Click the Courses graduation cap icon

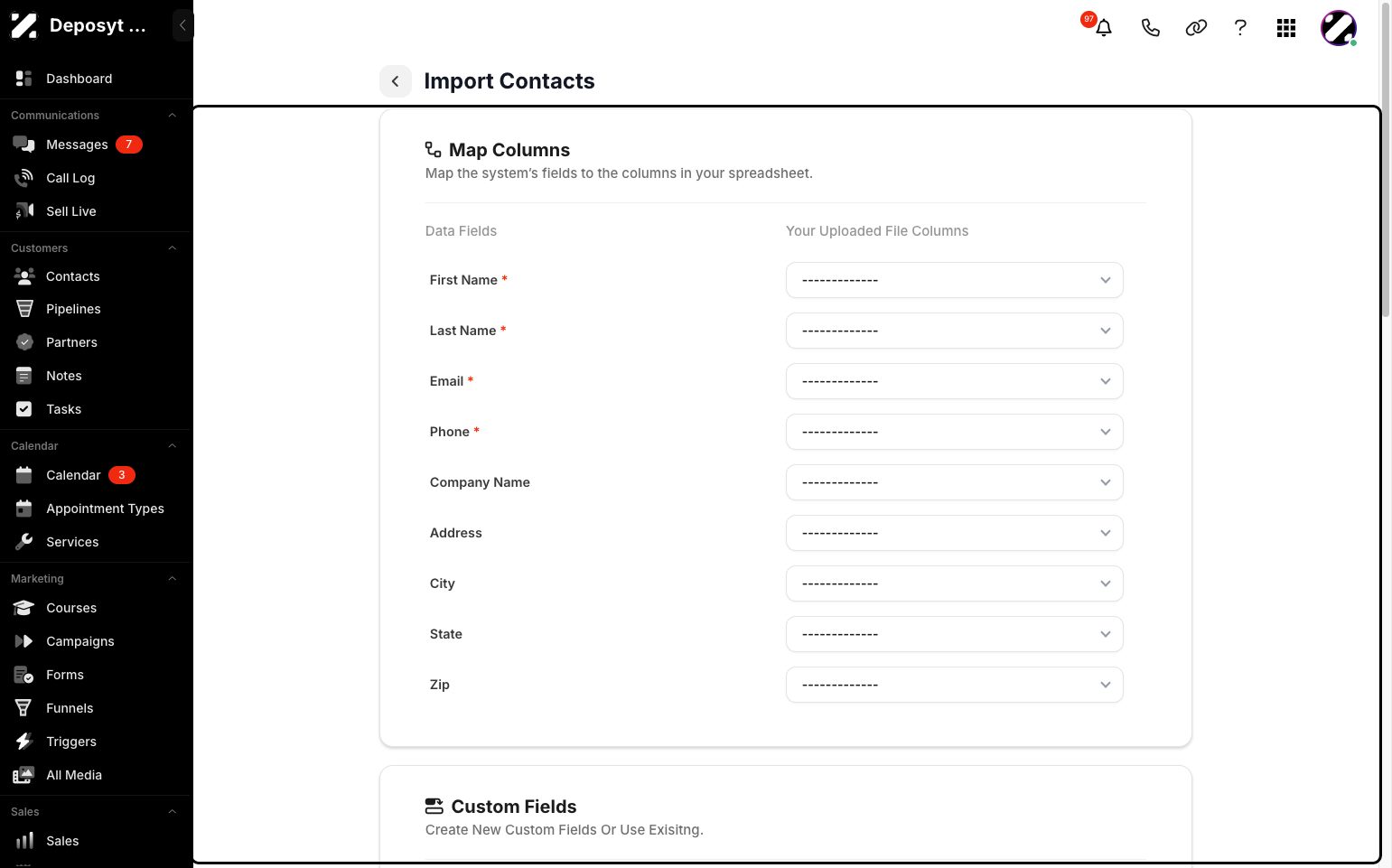pyautogui.click(x=24, y=608)
